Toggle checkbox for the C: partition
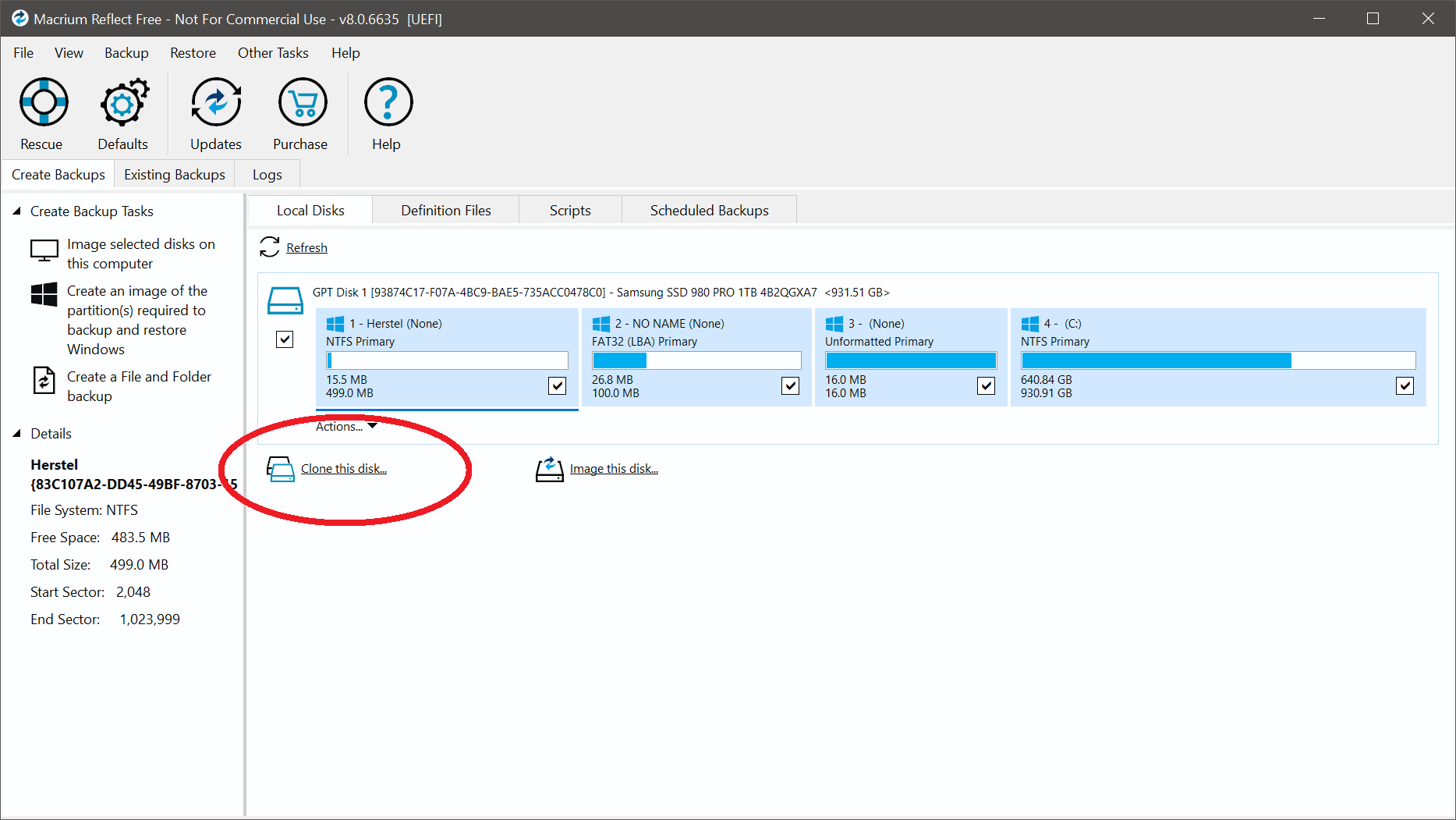Image resolution: width=1456 pixels, height=820 pixels. pos(1405,385)
